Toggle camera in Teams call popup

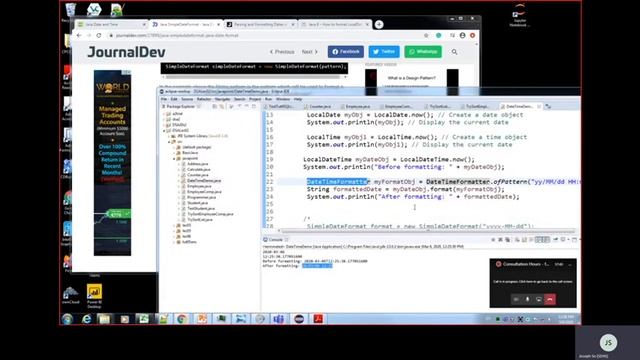point(516,299)
